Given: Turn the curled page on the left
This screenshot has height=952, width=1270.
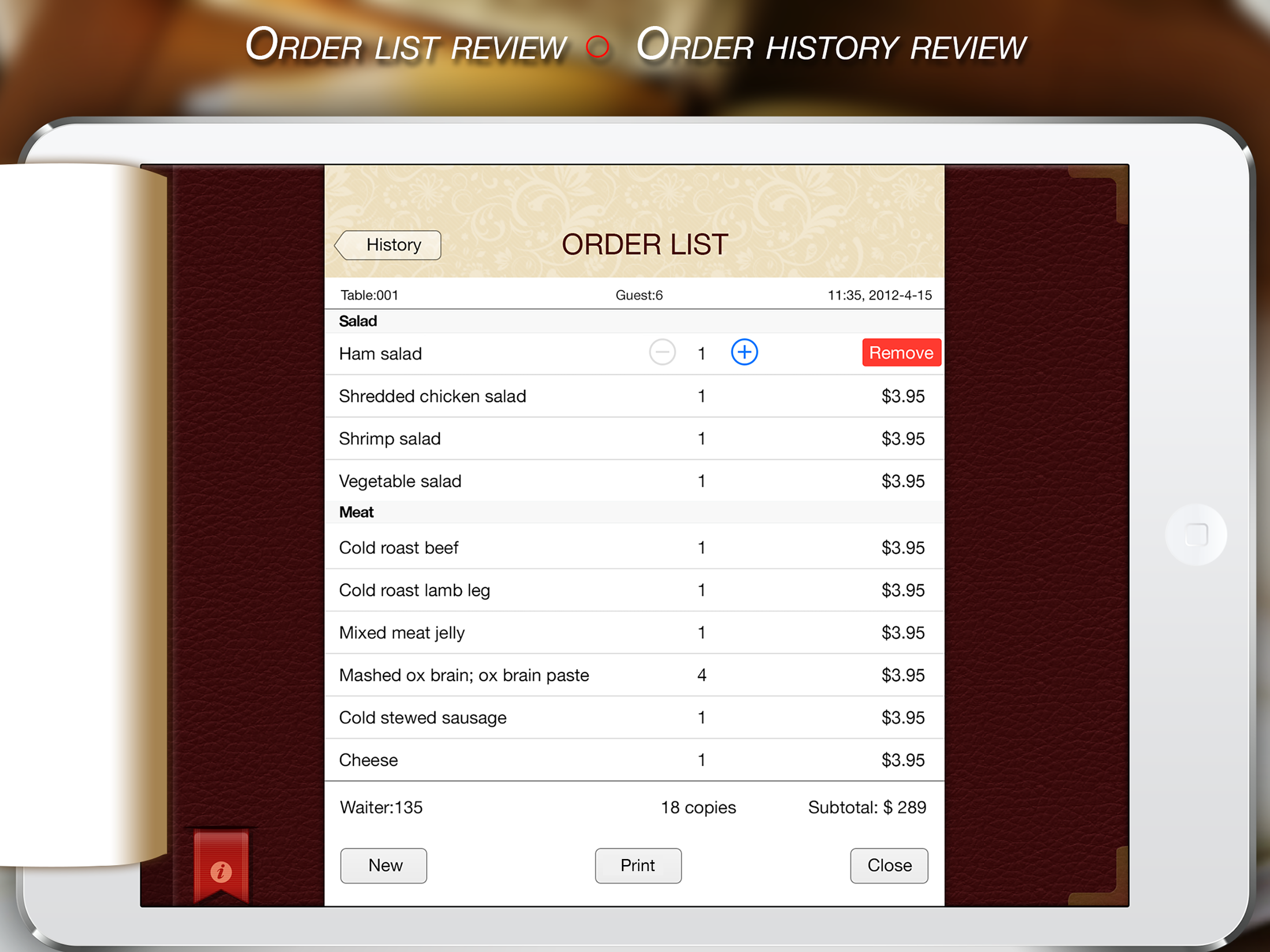Looking at the screenshot, I should click(80, 514).
